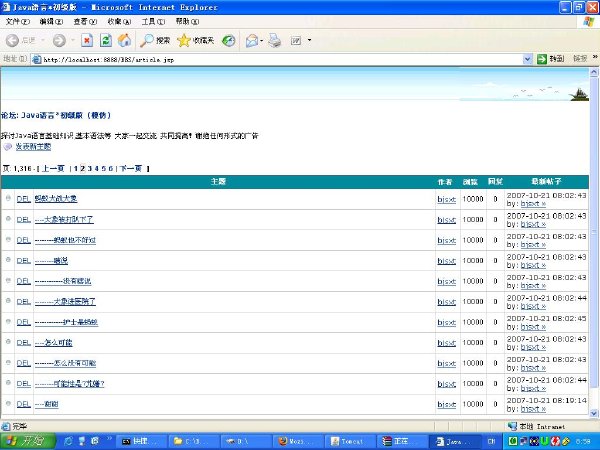Open the Forward button history dropdown arrow
The height and width of the screenshot is (450, 600).
point(73,40)
